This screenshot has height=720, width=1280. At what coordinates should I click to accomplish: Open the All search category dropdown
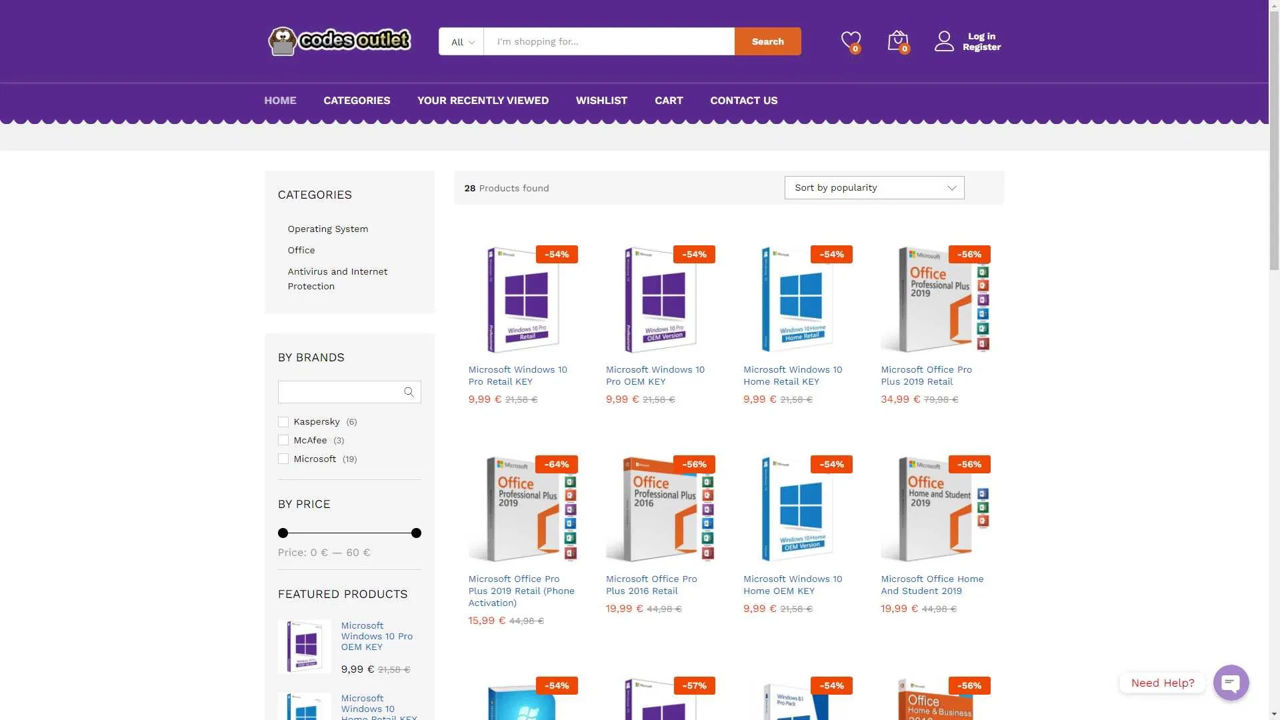[x=462, y=42]
